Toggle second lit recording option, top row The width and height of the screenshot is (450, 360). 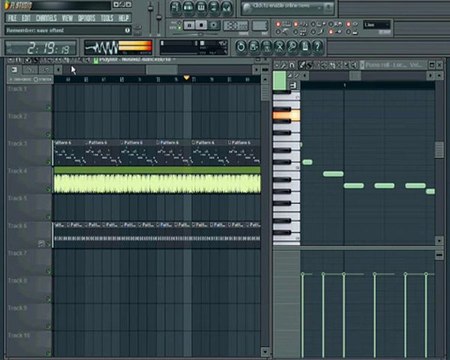coord(296,24)
